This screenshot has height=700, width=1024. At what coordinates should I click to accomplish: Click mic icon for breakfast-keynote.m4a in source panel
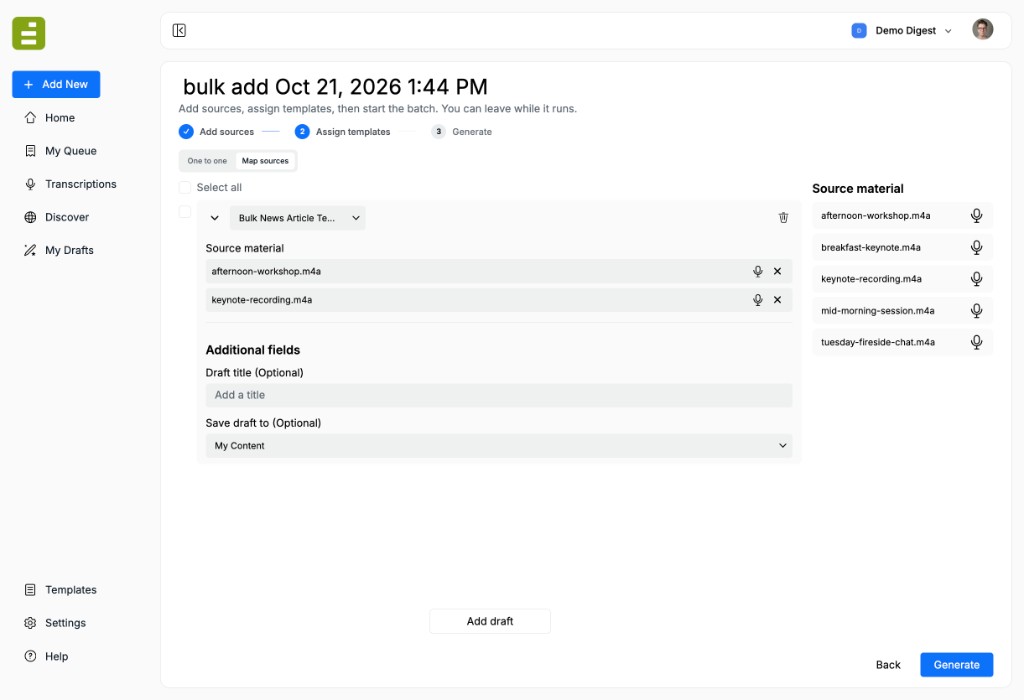point(976,247)
